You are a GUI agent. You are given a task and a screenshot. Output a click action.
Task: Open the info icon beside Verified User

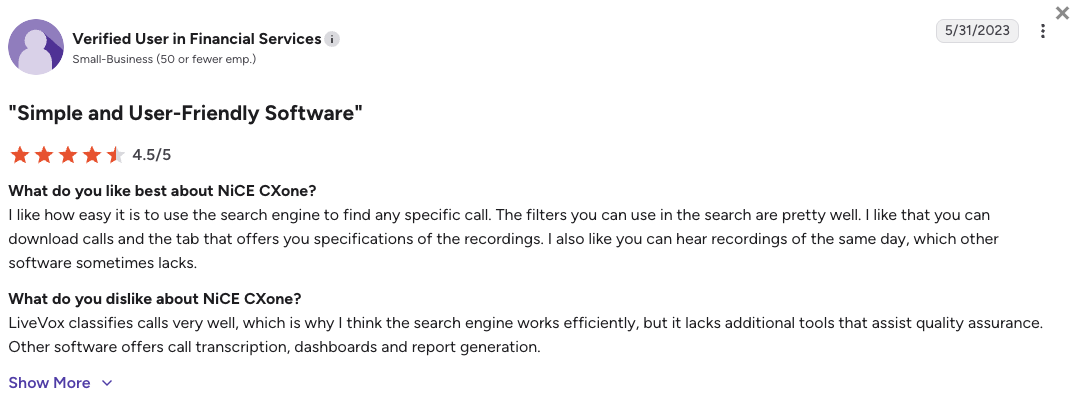[x=332, y=39]
